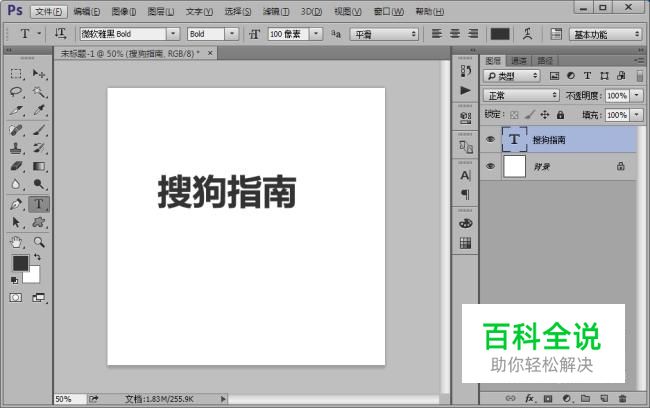Toggle lock transparent pixels
Viewport: 650px width, 408px height.
514,115
